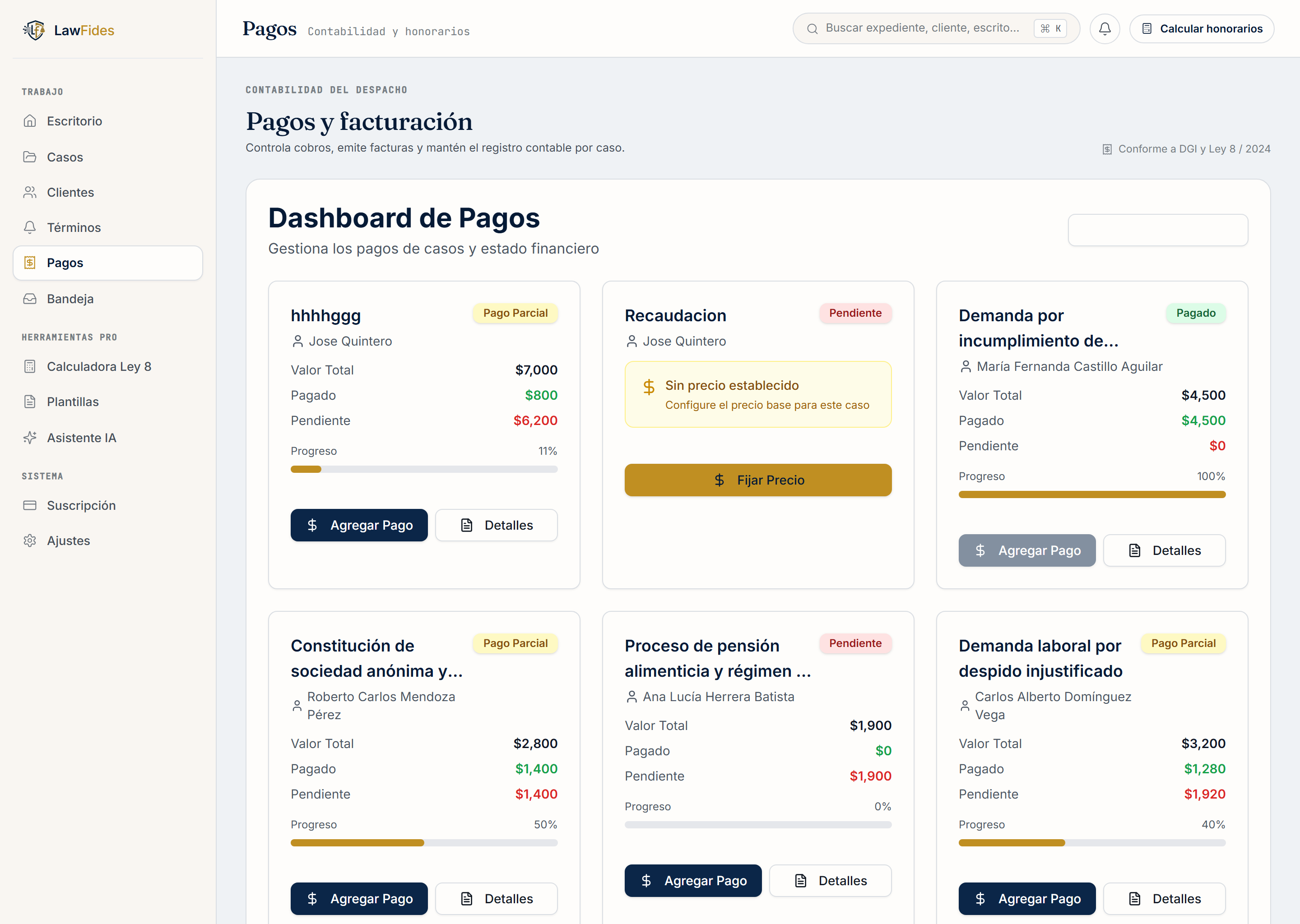Click the $6,200 pending amount
This screenshot has height=924, width=1300.
pos(536,420)
